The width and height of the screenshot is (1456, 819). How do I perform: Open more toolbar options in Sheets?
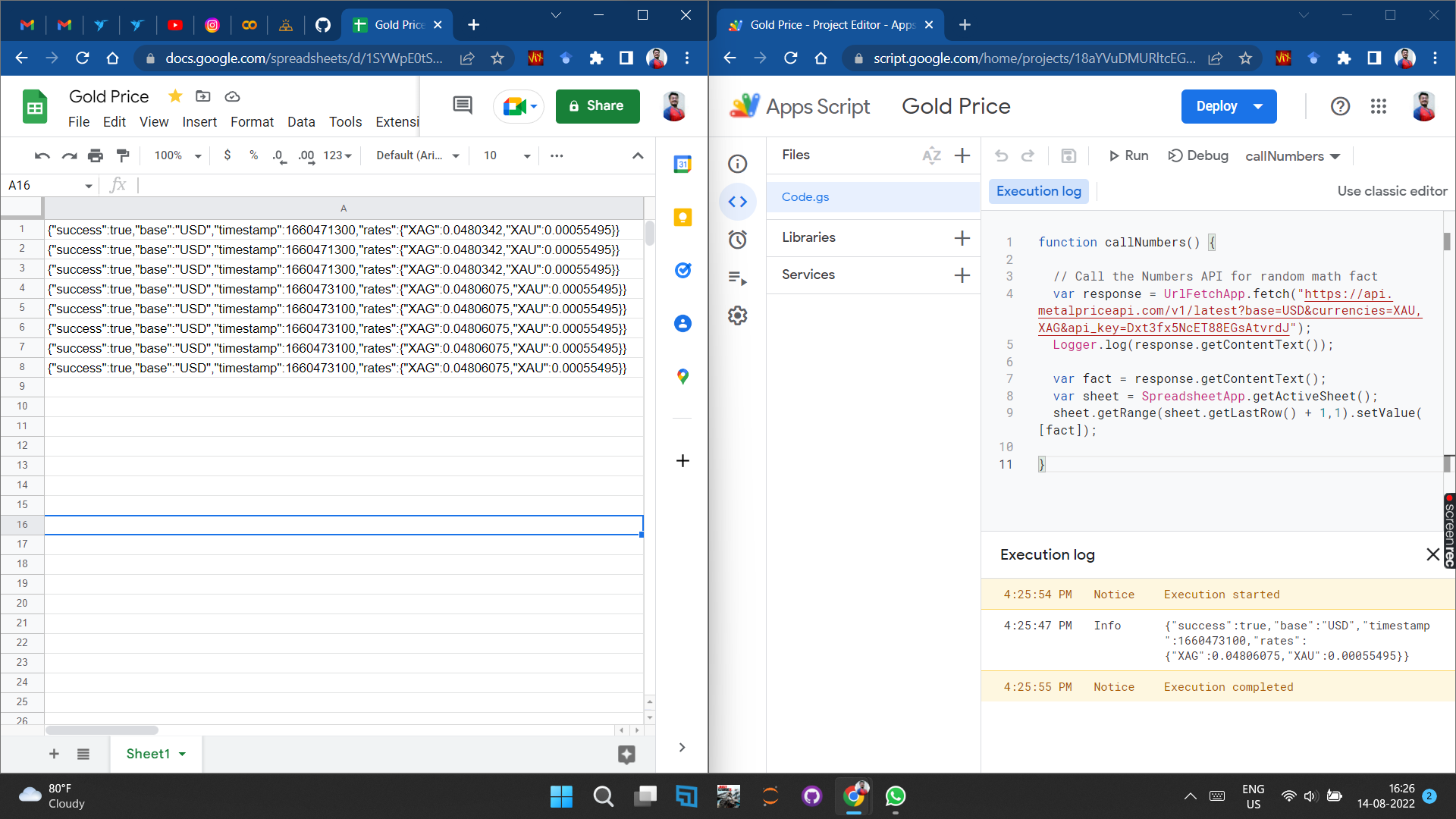click(x=557, y=155)
